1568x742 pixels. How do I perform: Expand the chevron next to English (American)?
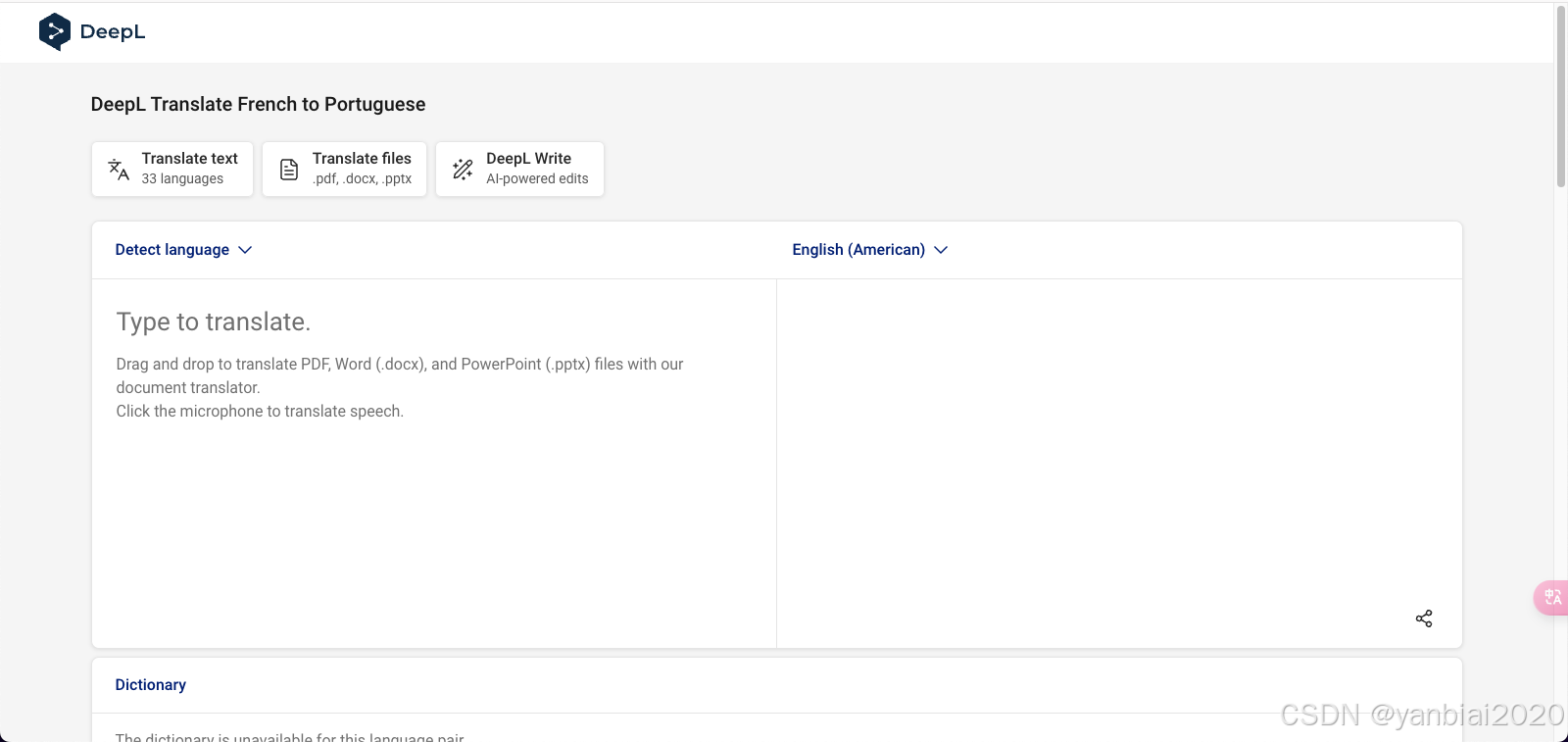pos(941,250)
